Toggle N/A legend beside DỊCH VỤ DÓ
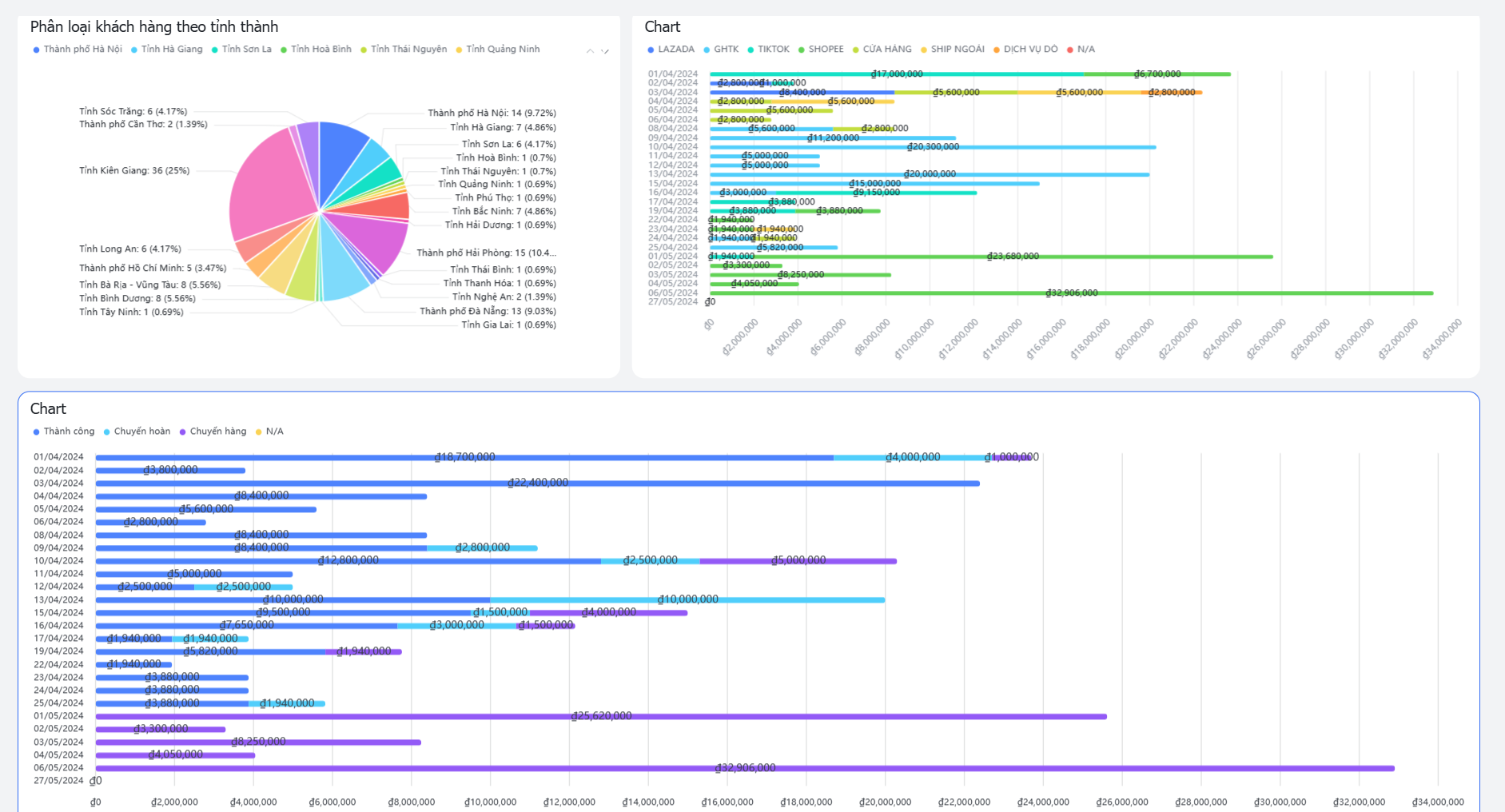 coord(1081,50)
